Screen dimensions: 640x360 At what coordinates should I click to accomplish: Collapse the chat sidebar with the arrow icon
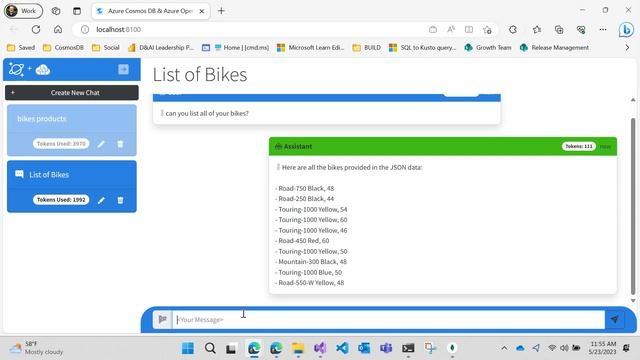pos(123,69)
